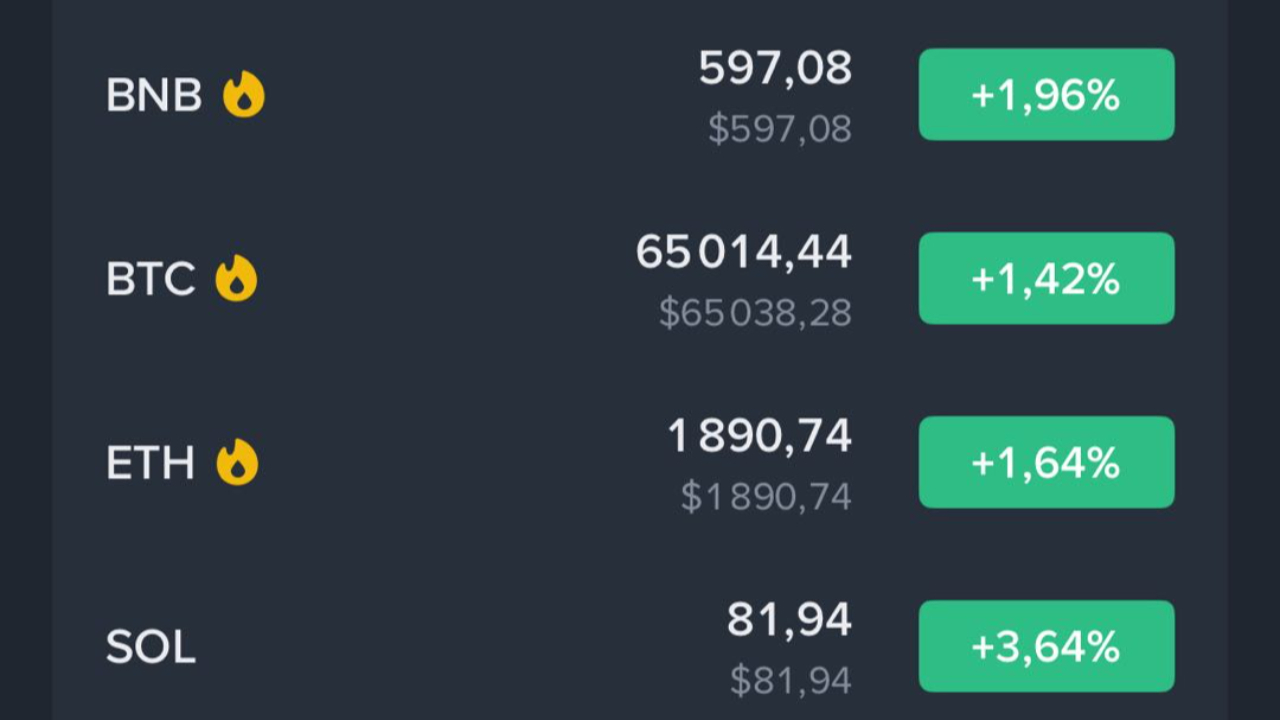The width and height of the screenshot is (1280, 720).
Task: Tap the gray $597,08 dollar price
Action: 780,129
